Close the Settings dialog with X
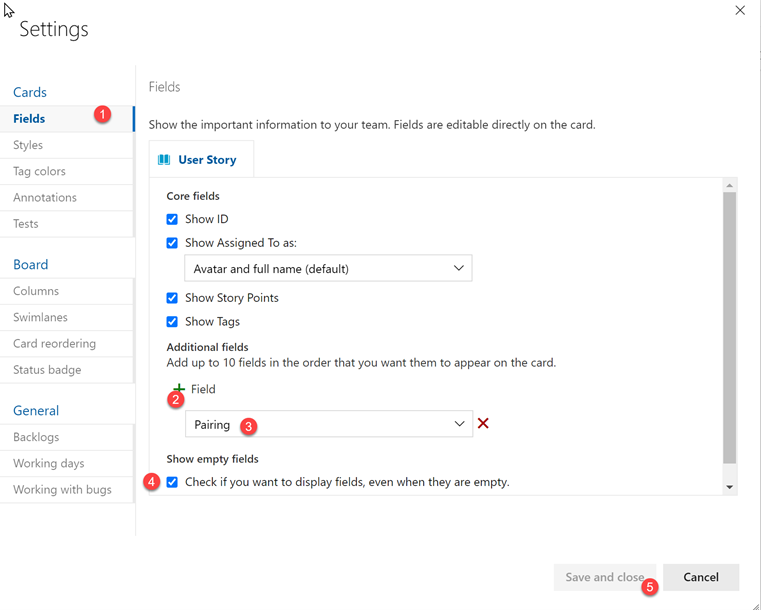The height and width of the screenshot is (610, 761). 740,10
